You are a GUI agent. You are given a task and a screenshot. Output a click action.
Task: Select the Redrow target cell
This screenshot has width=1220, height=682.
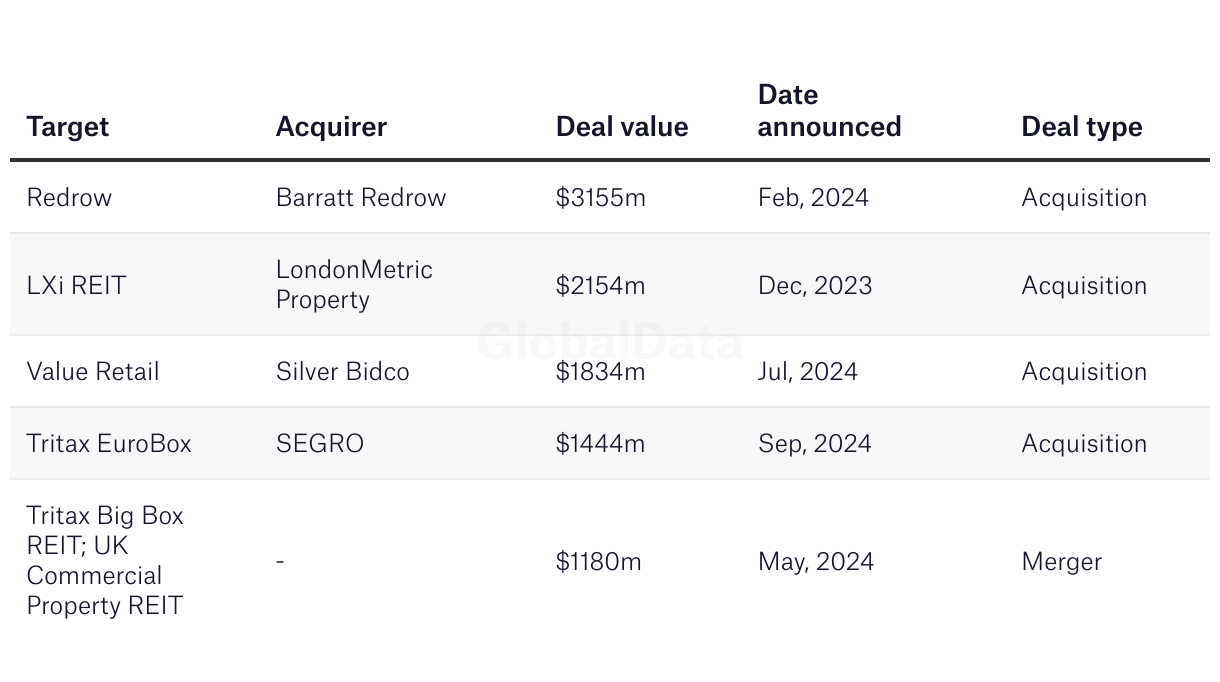click(69, 197)
